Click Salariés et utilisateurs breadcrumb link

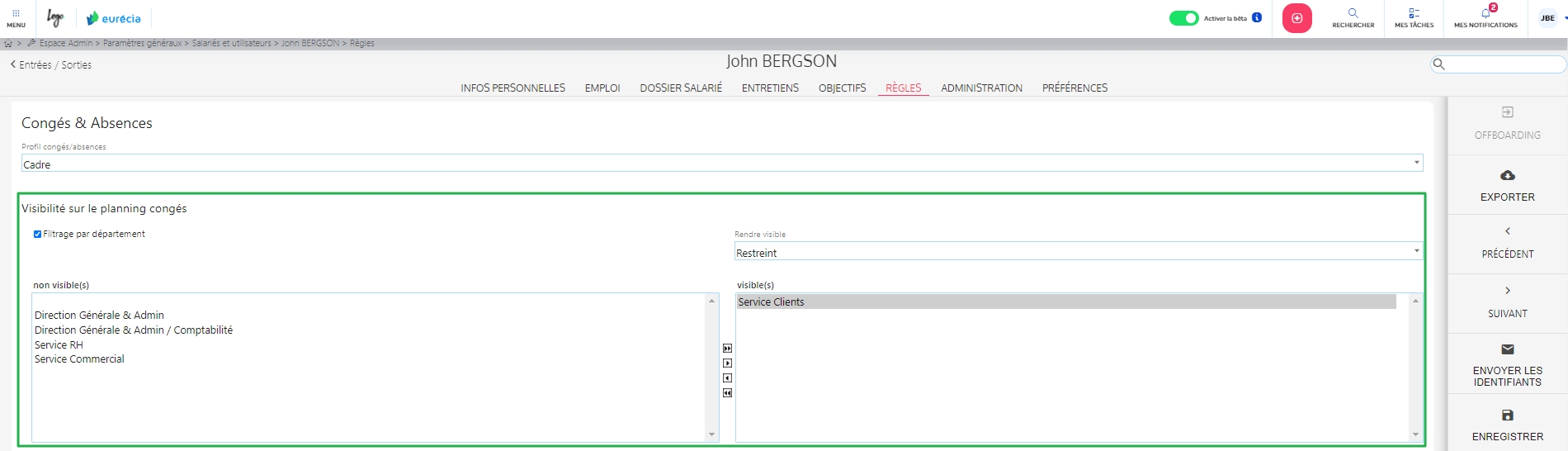tap(231, 44)
